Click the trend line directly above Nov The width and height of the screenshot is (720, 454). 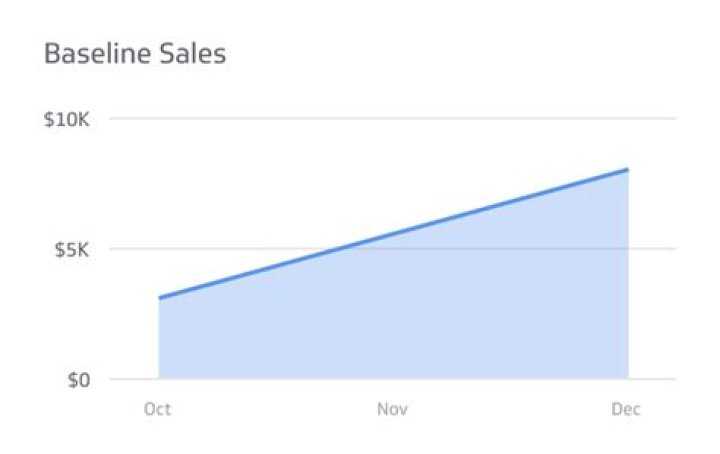coord(393,234)
